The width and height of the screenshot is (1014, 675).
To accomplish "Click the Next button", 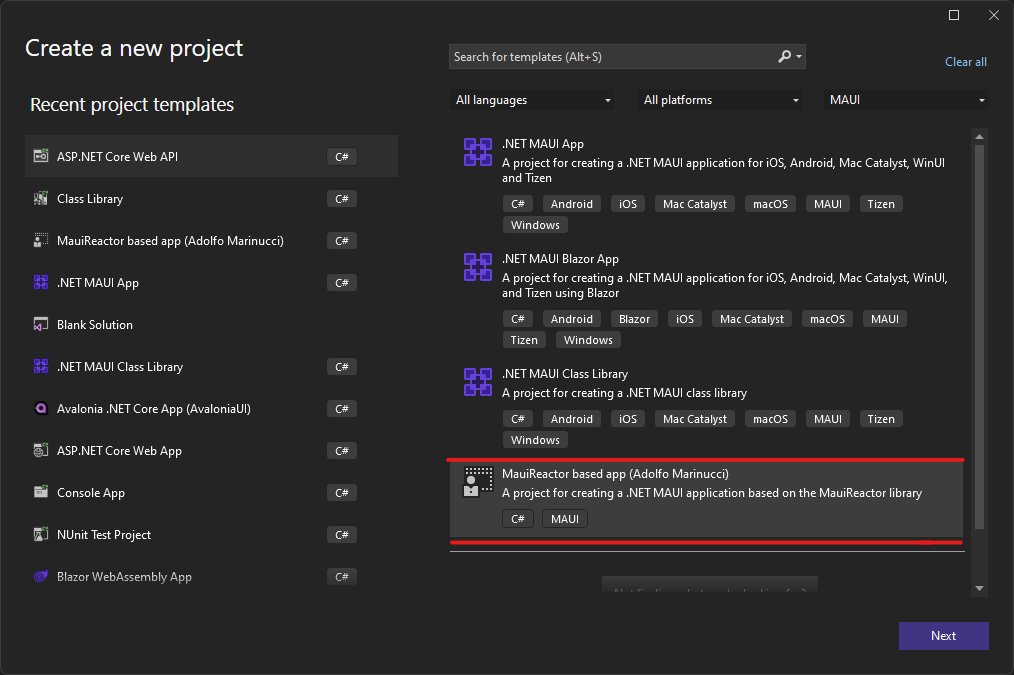I will coord(943,636).
